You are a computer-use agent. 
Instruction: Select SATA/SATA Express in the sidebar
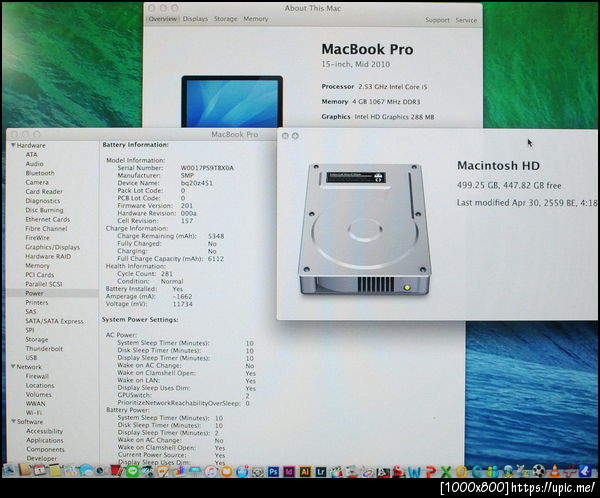pos(54,321)
